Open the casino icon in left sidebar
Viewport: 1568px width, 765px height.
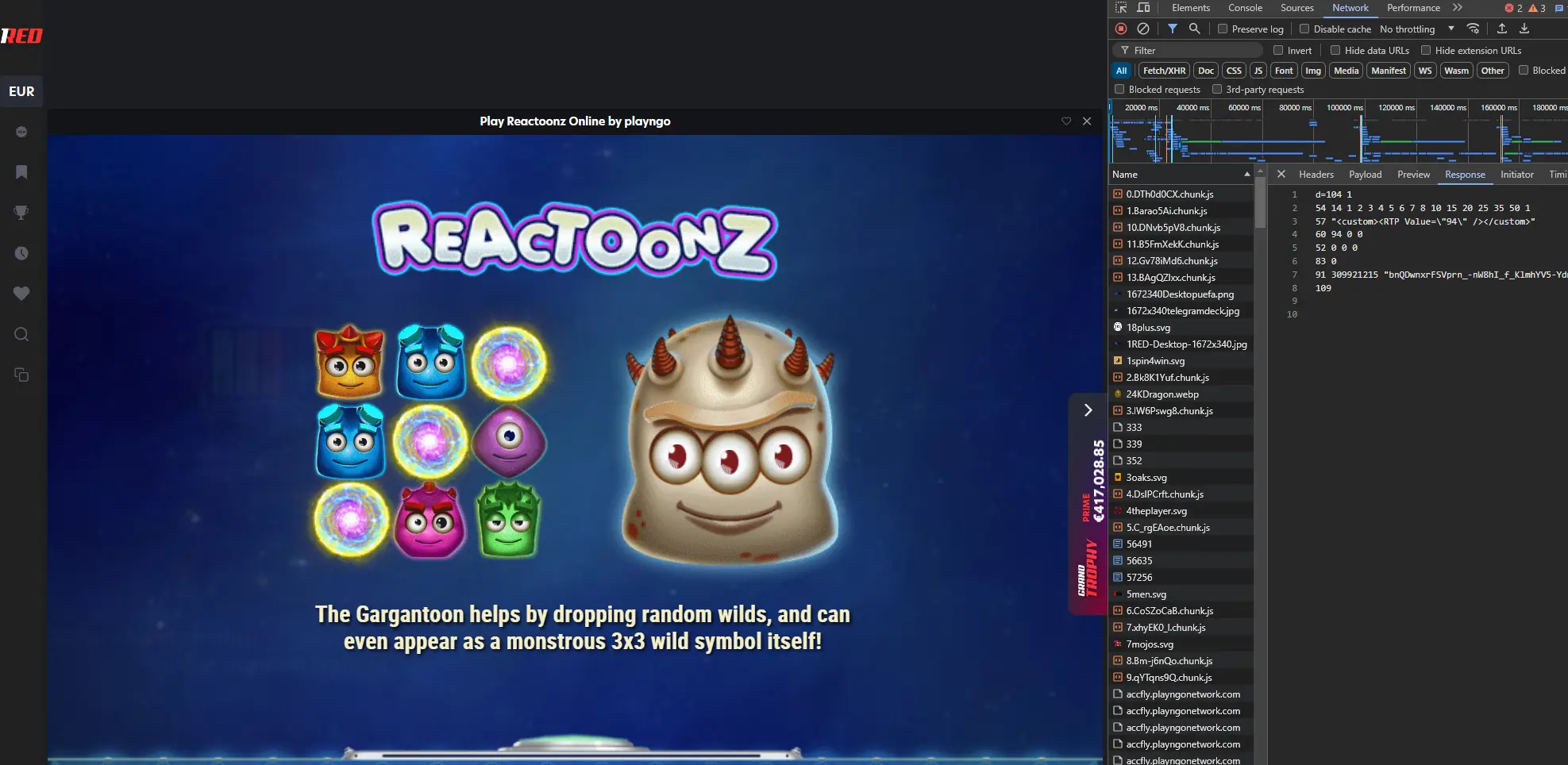pos(21,132)
